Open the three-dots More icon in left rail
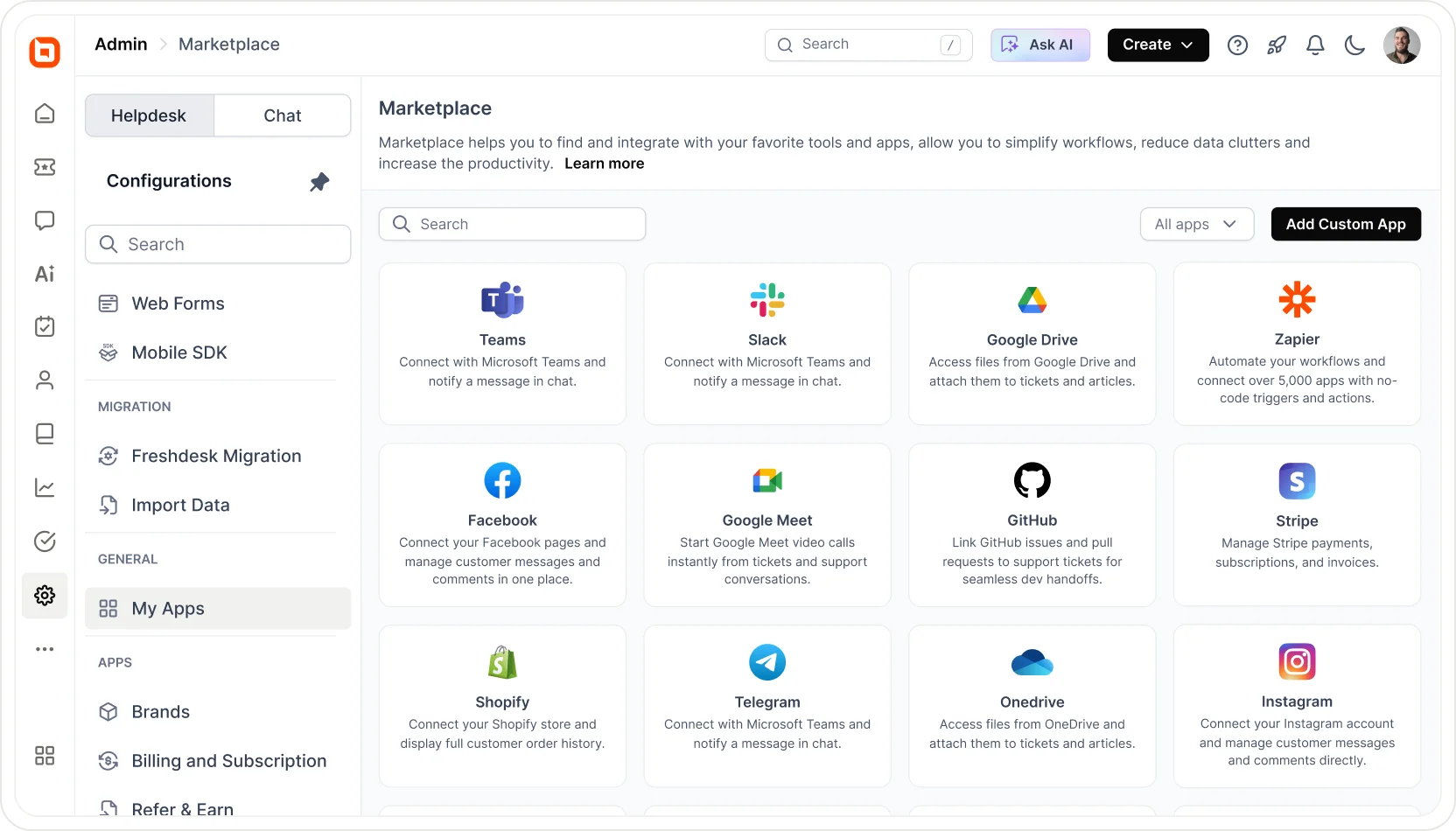The width and height of the screenshot is (1456, 831). coord(45,649)
